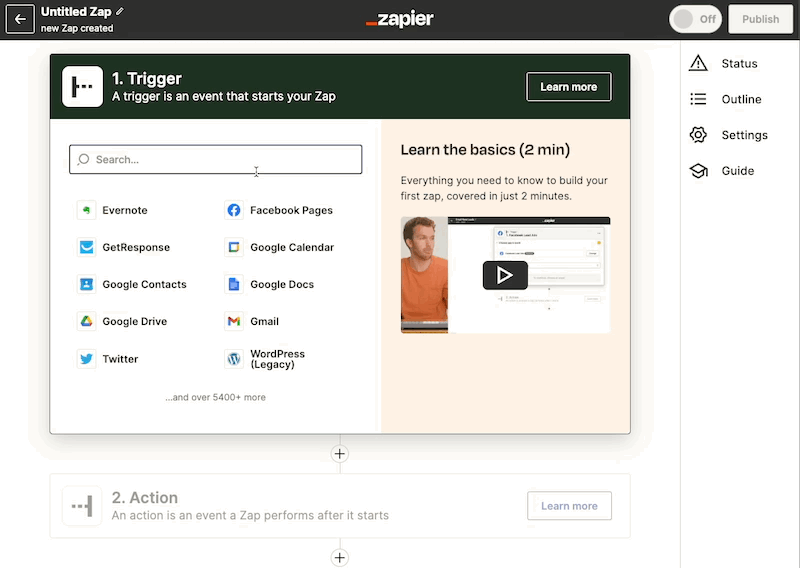The width and height of the screenshot is (800, 568).
Task: Add step with plus below Trigger
Action: point(340,454)
